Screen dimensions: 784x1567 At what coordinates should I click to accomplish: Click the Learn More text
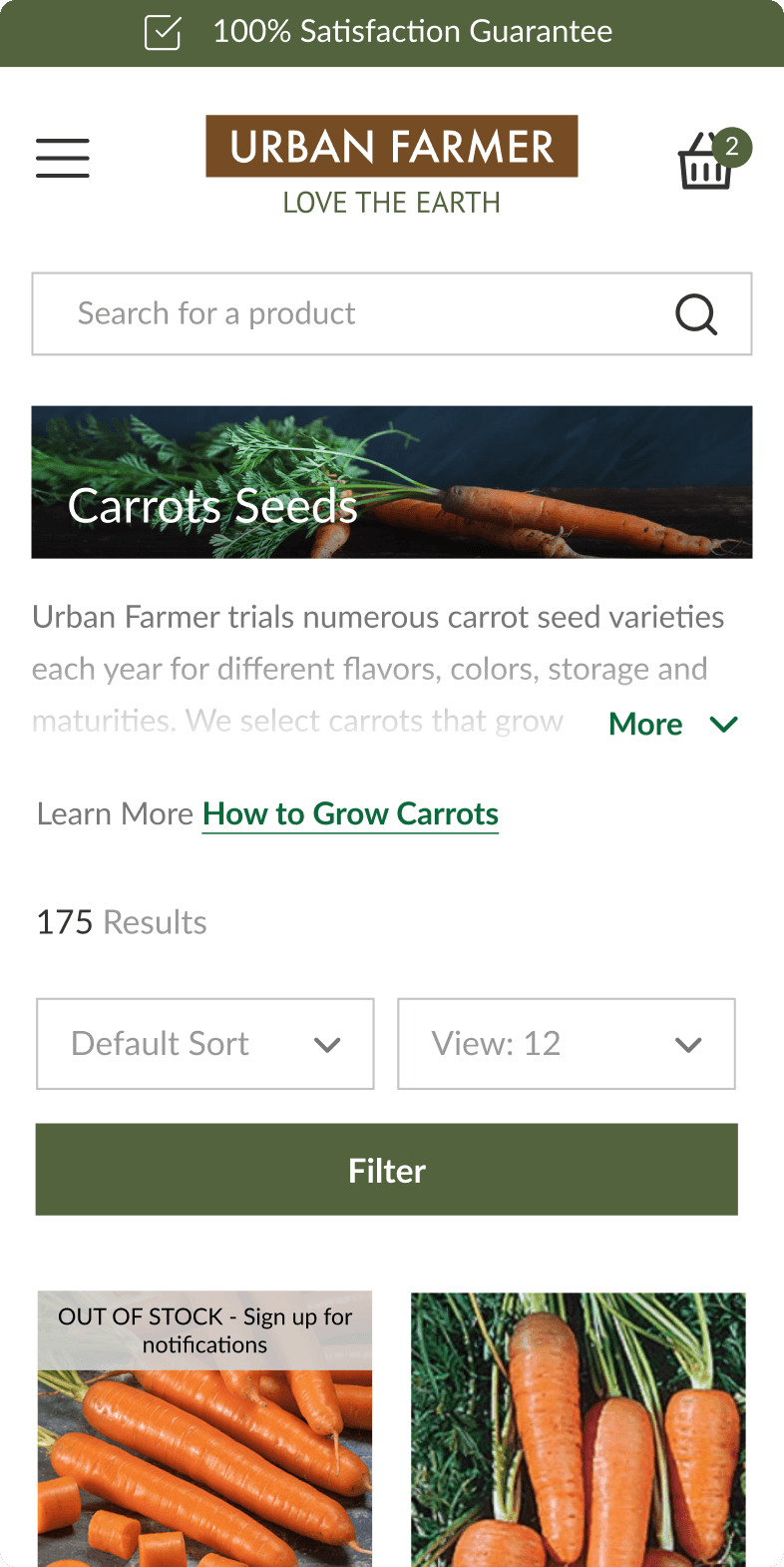115,813
